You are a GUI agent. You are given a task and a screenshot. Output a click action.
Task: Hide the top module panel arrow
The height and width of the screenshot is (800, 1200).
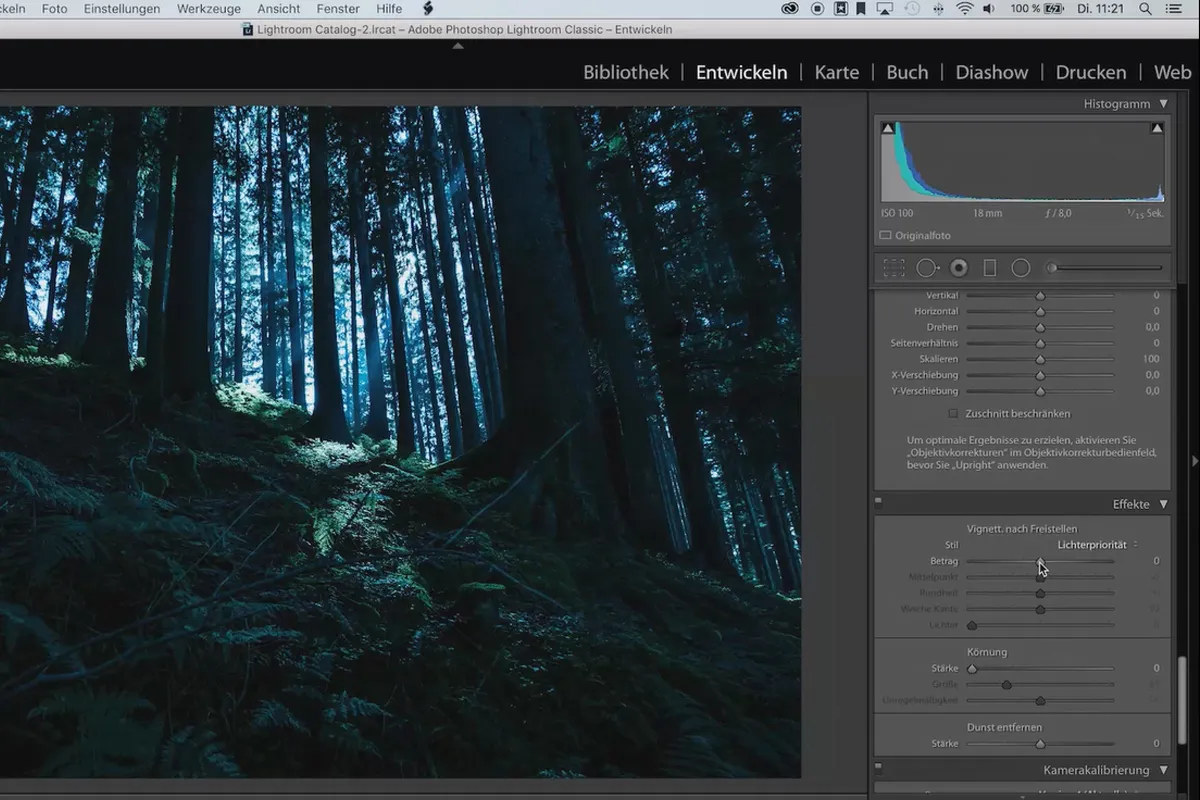pos(458,46)
